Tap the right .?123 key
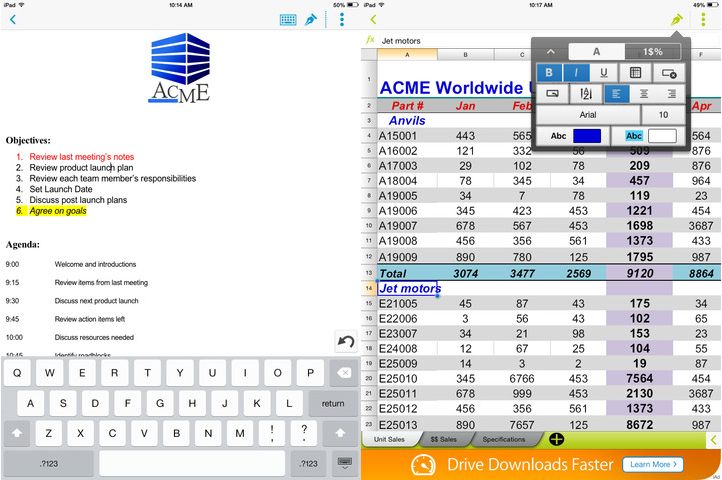This screenshot has height=480, width=722. 309,463
